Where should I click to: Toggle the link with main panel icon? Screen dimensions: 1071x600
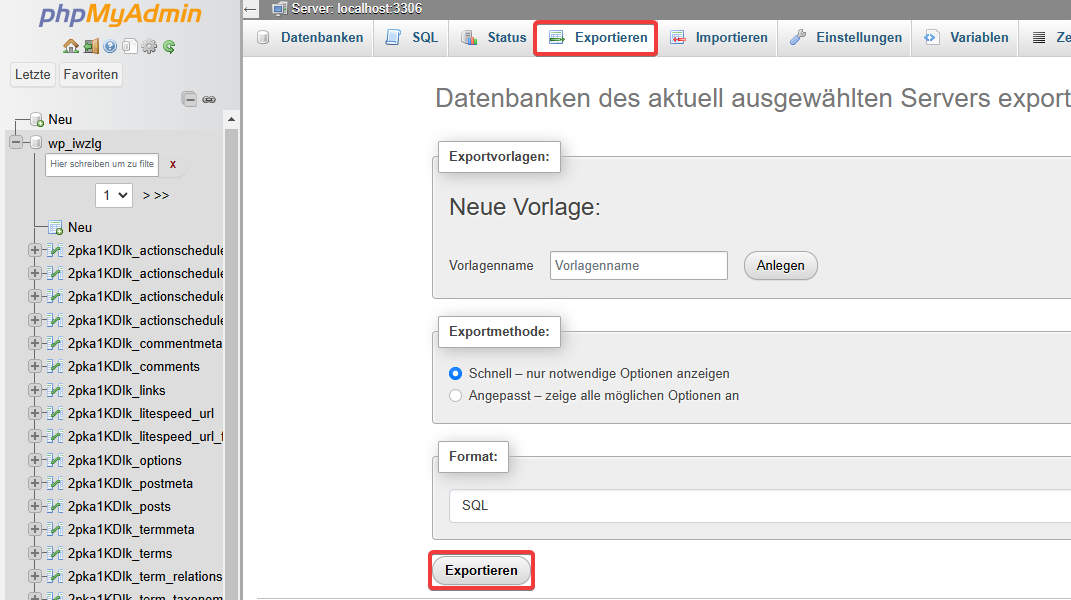pyautogui.click(x=209, y=100)
